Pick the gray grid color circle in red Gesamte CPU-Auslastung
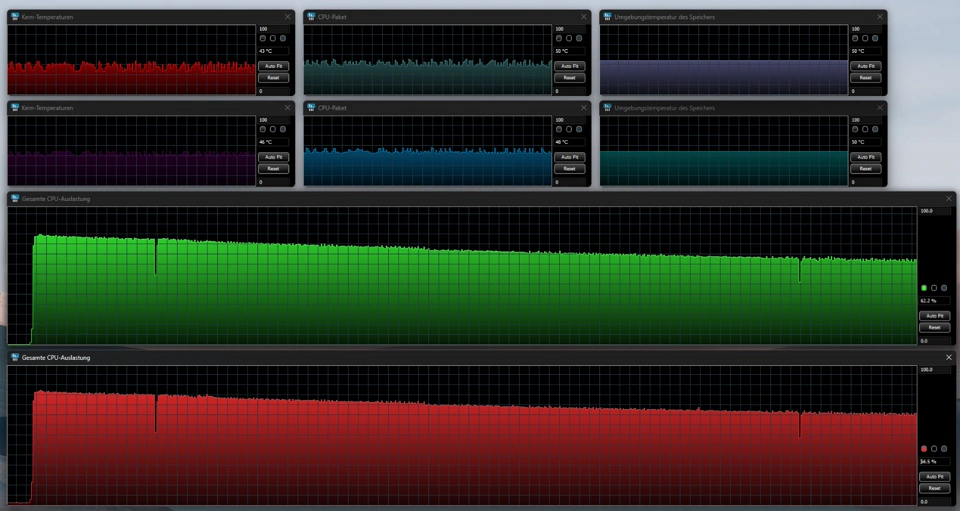The height and width of the screenshot is (511, 960). click(943, 449)
